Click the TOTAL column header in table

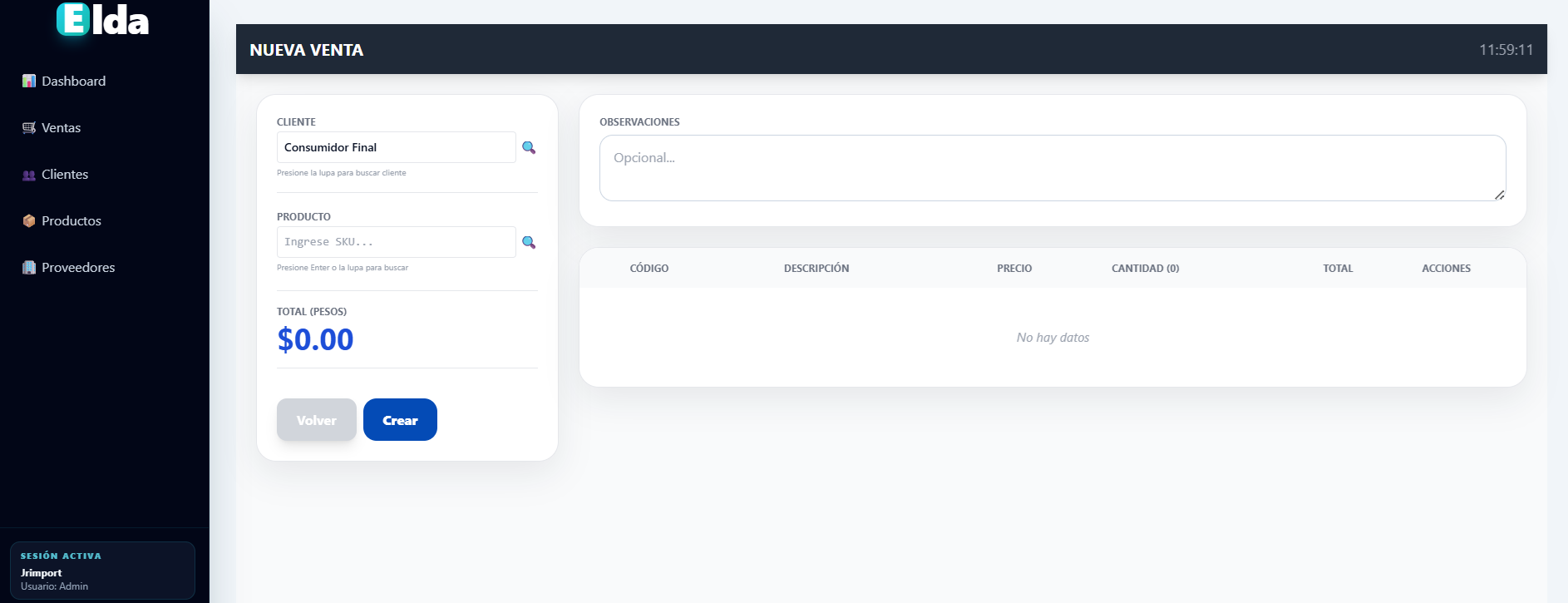tap(1338, 268)
